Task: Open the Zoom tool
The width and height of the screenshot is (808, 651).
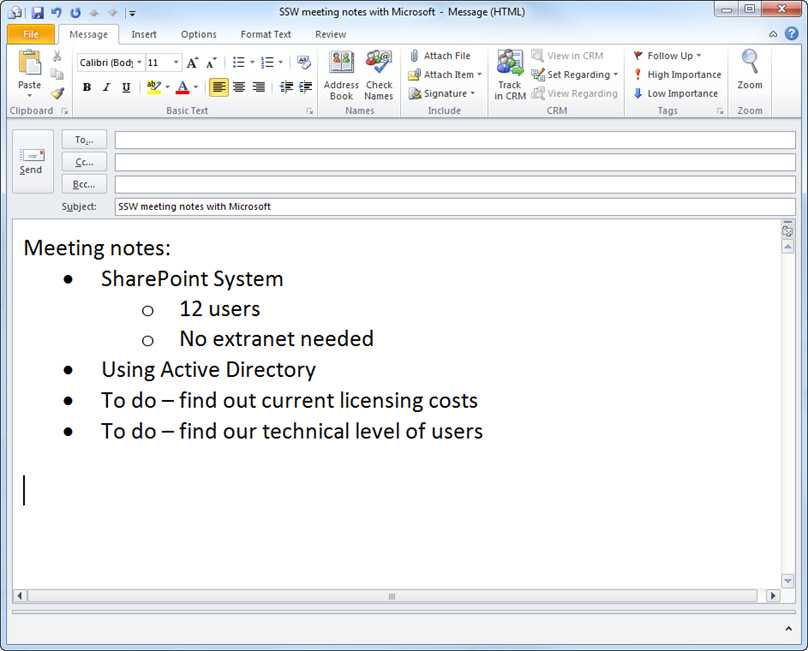Action: (x=749, y=70)
